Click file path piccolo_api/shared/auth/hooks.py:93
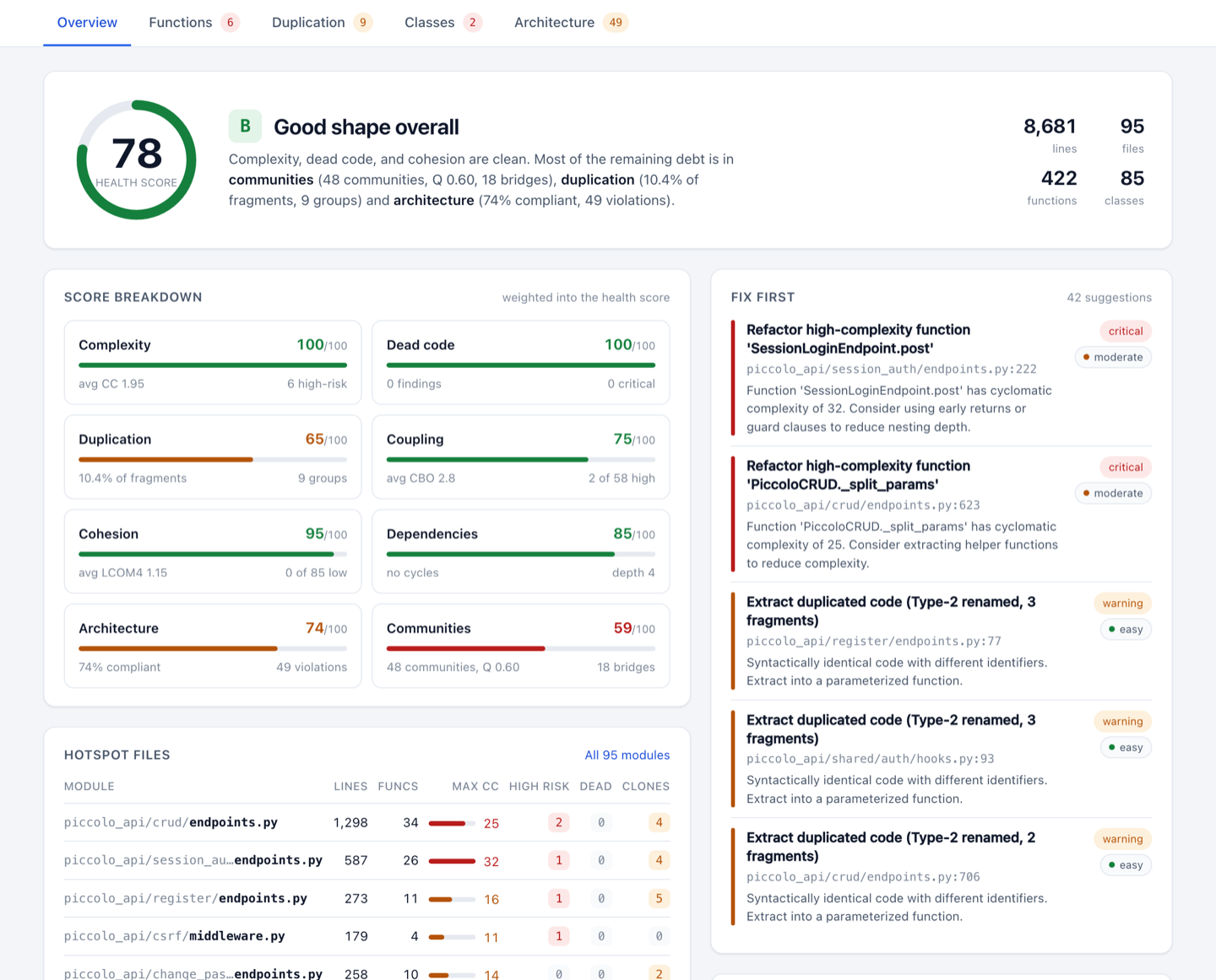 (x=871, y=759)
